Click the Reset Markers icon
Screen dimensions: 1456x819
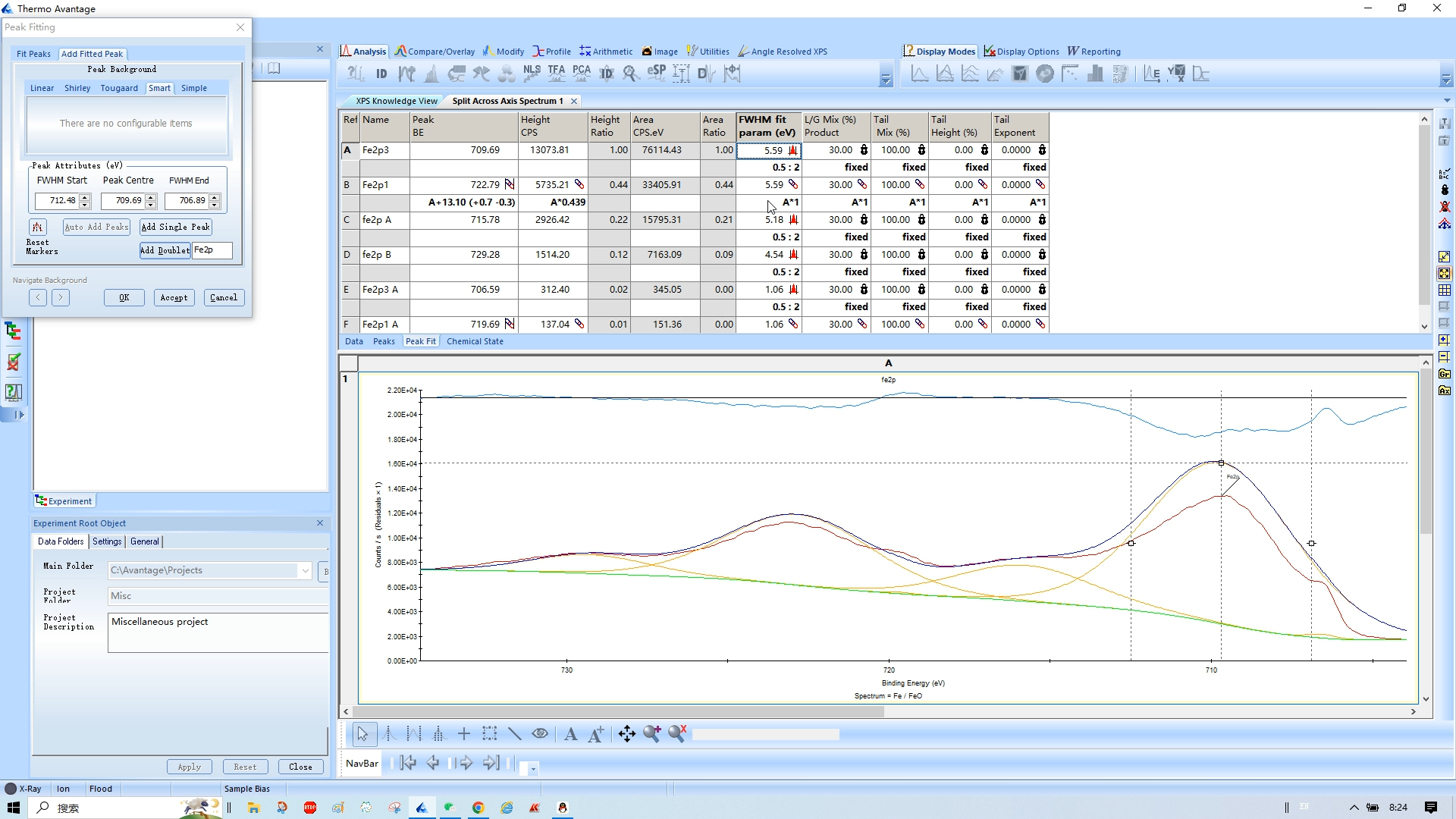[37, 227]
